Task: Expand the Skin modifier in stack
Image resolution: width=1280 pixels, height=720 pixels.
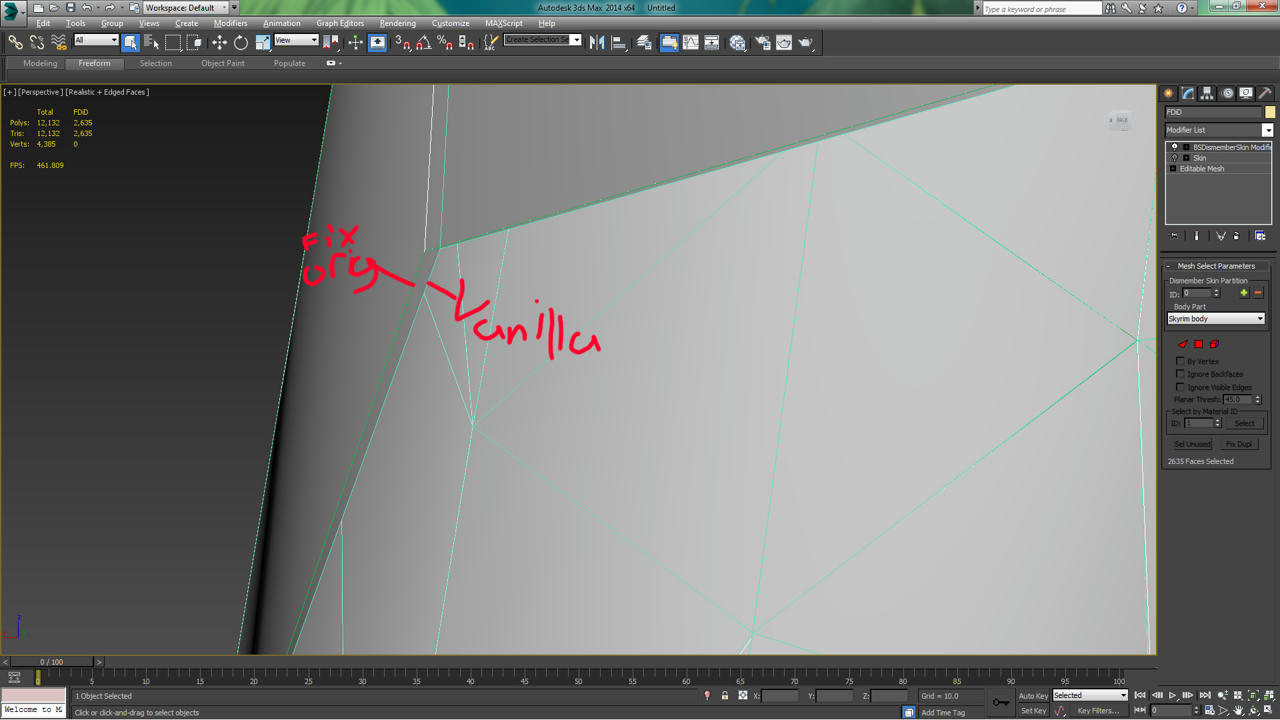Action: tap(1186, 158)
